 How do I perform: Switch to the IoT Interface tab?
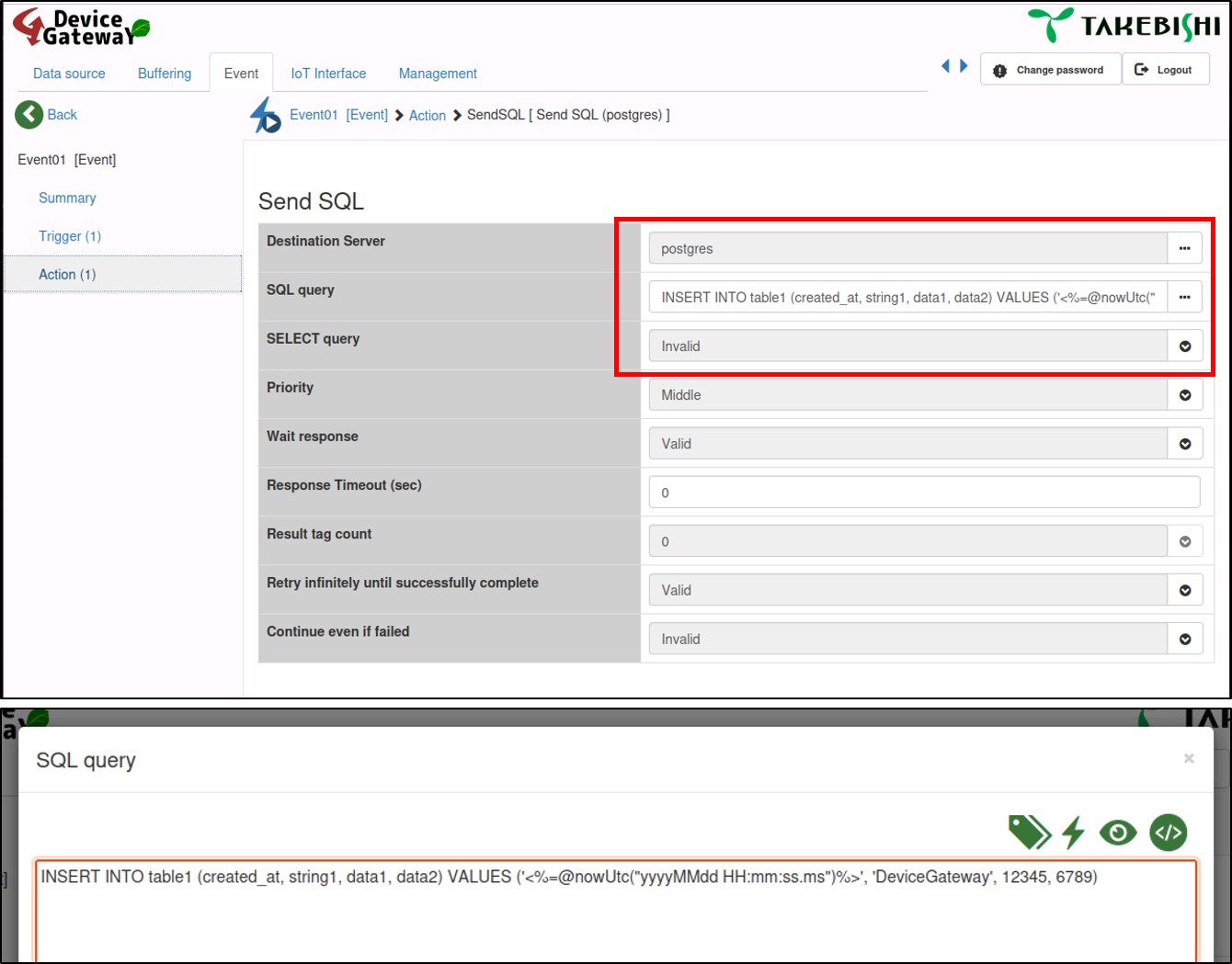328,74
